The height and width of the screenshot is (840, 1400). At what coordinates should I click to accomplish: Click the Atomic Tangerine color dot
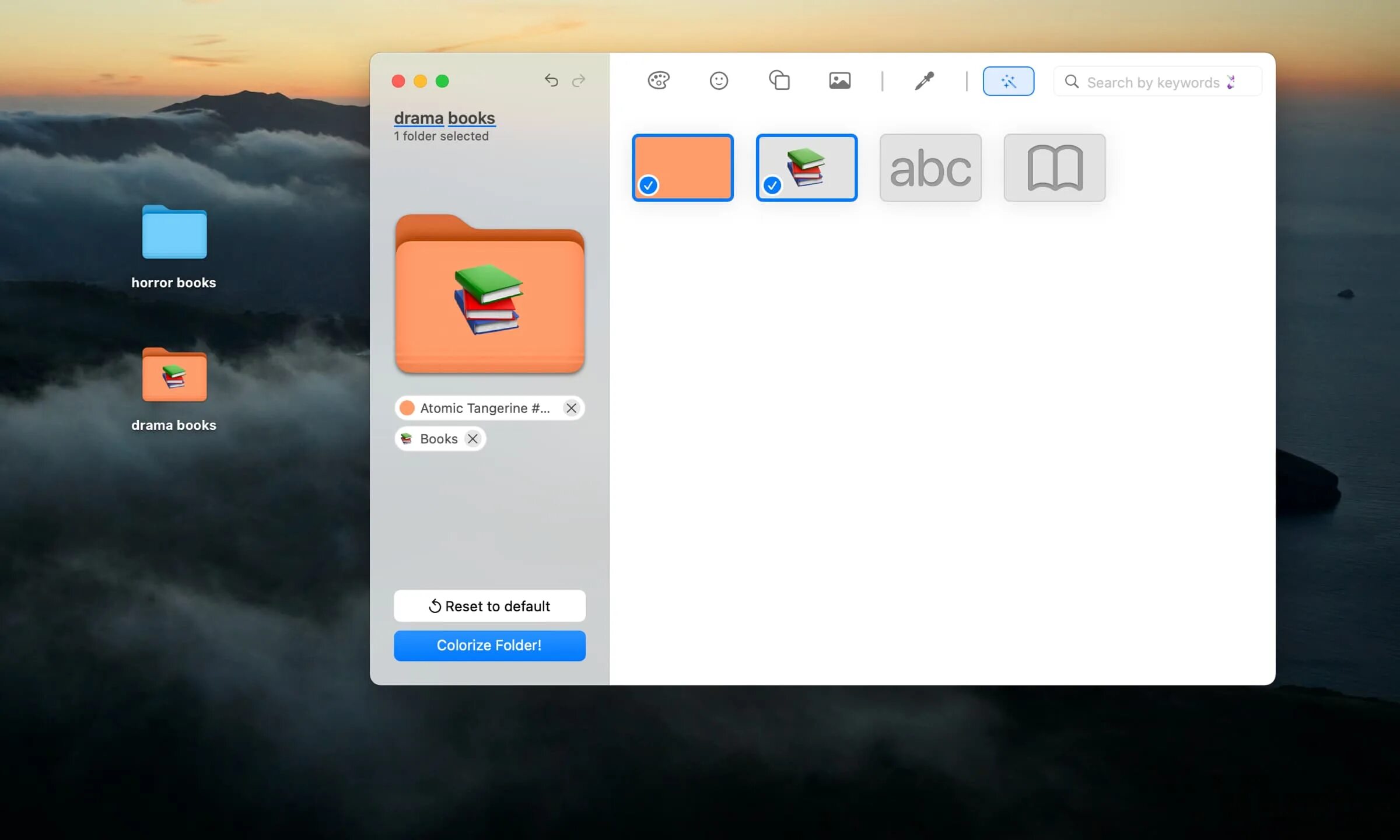point(407,408)
